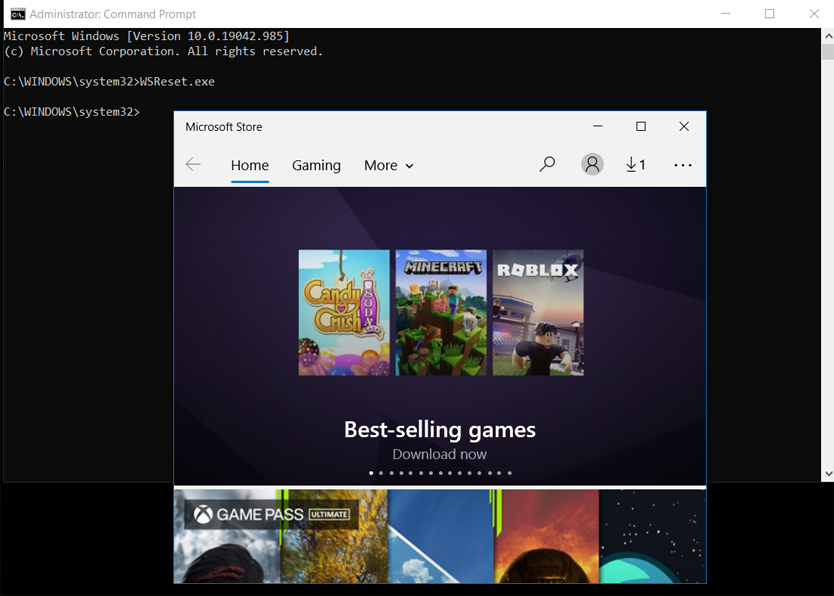Open the three-dot See more menu

683,165
